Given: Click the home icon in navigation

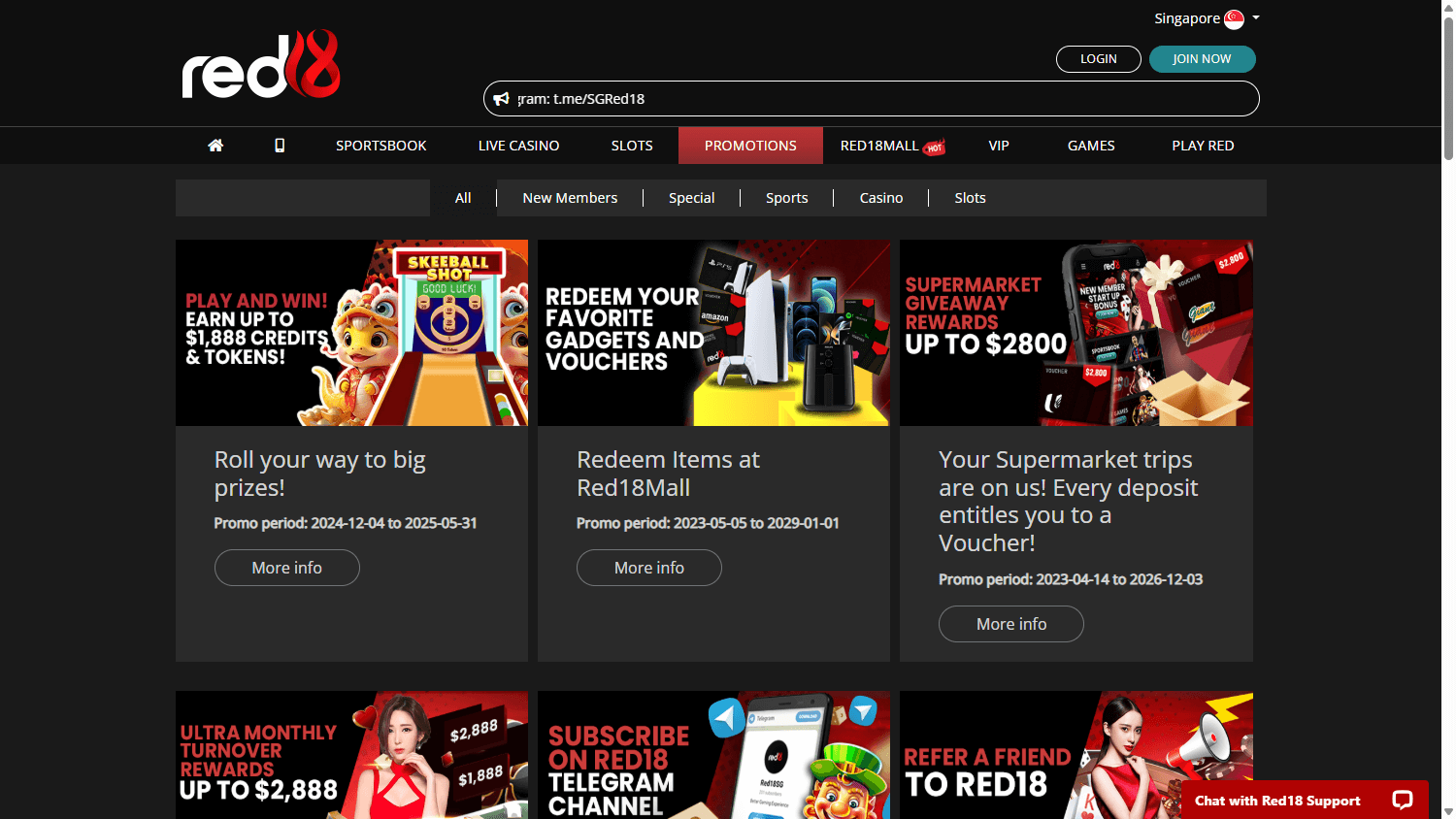Looking at the screenshot, I should [215, 145].
